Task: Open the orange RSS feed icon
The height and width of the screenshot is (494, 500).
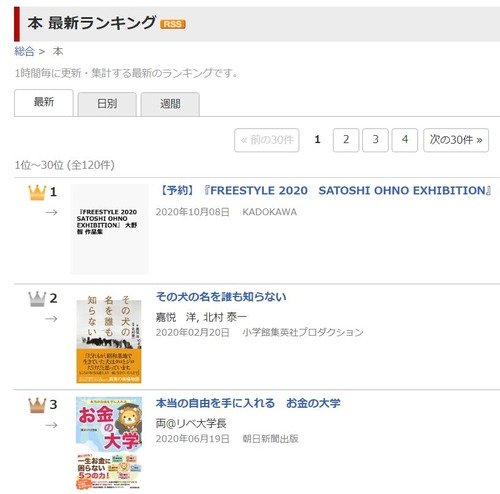Action: 173,24
